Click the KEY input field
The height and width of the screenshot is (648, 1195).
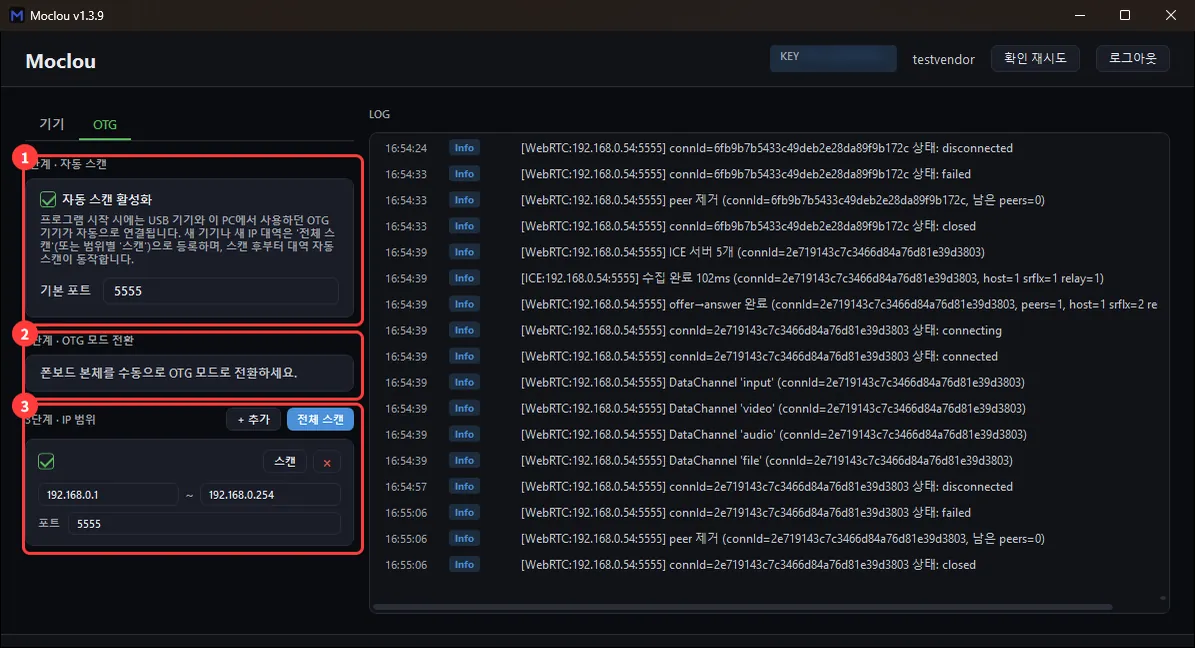coord(833,59)
